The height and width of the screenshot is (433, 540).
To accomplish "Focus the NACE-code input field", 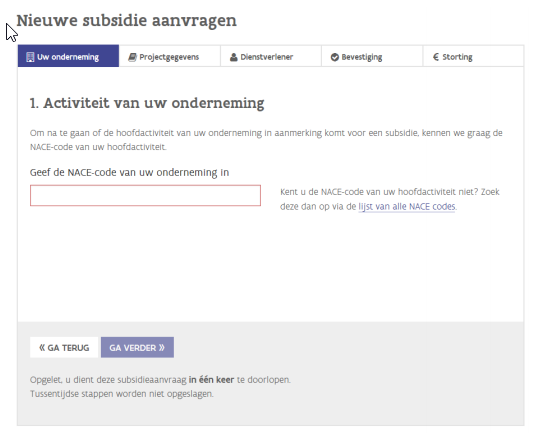I will [145, 196].
